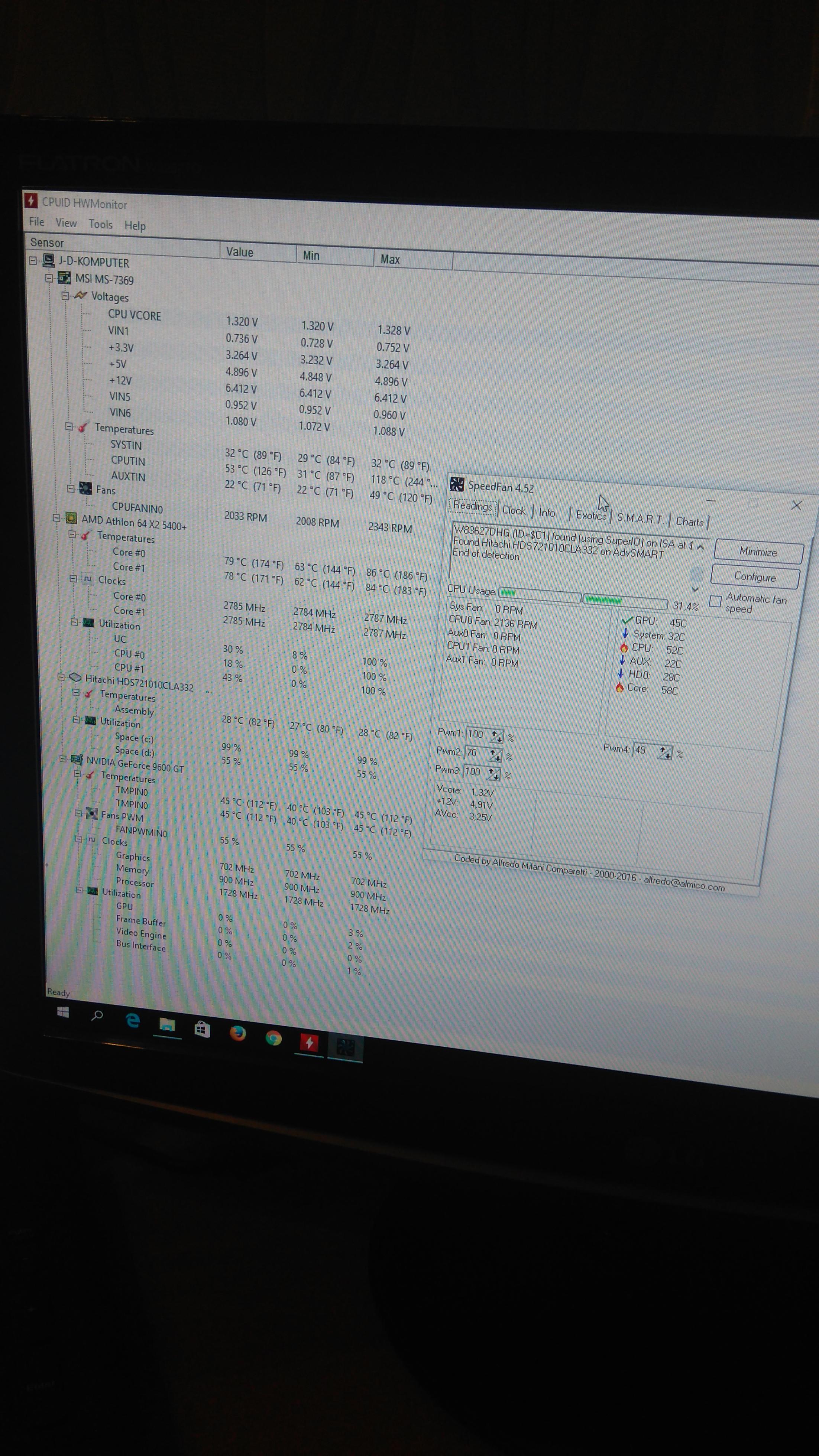The width and height of the screenshot is (819, 1456).
Task: Collapse Temperatures branch above SYSTIN
Action: pyautogui.click(x=68, y=427)
